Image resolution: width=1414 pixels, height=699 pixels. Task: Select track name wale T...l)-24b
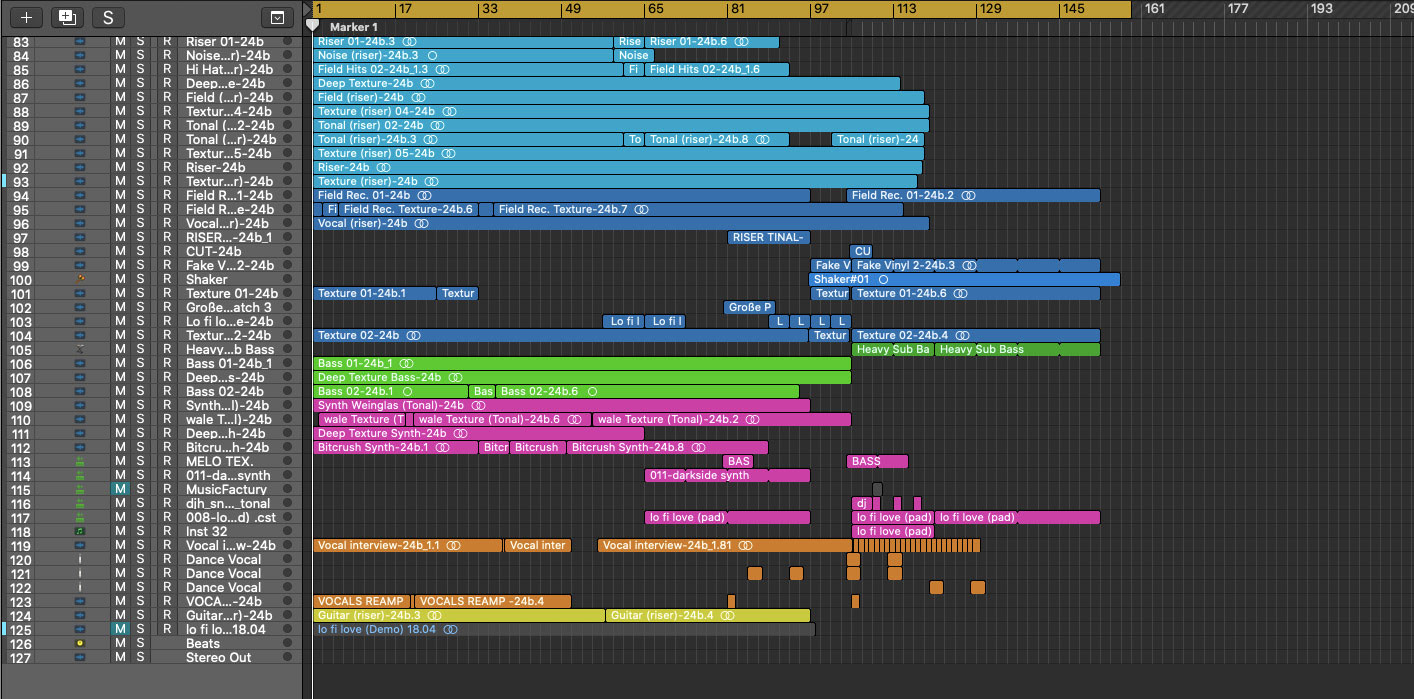(228, 419)
